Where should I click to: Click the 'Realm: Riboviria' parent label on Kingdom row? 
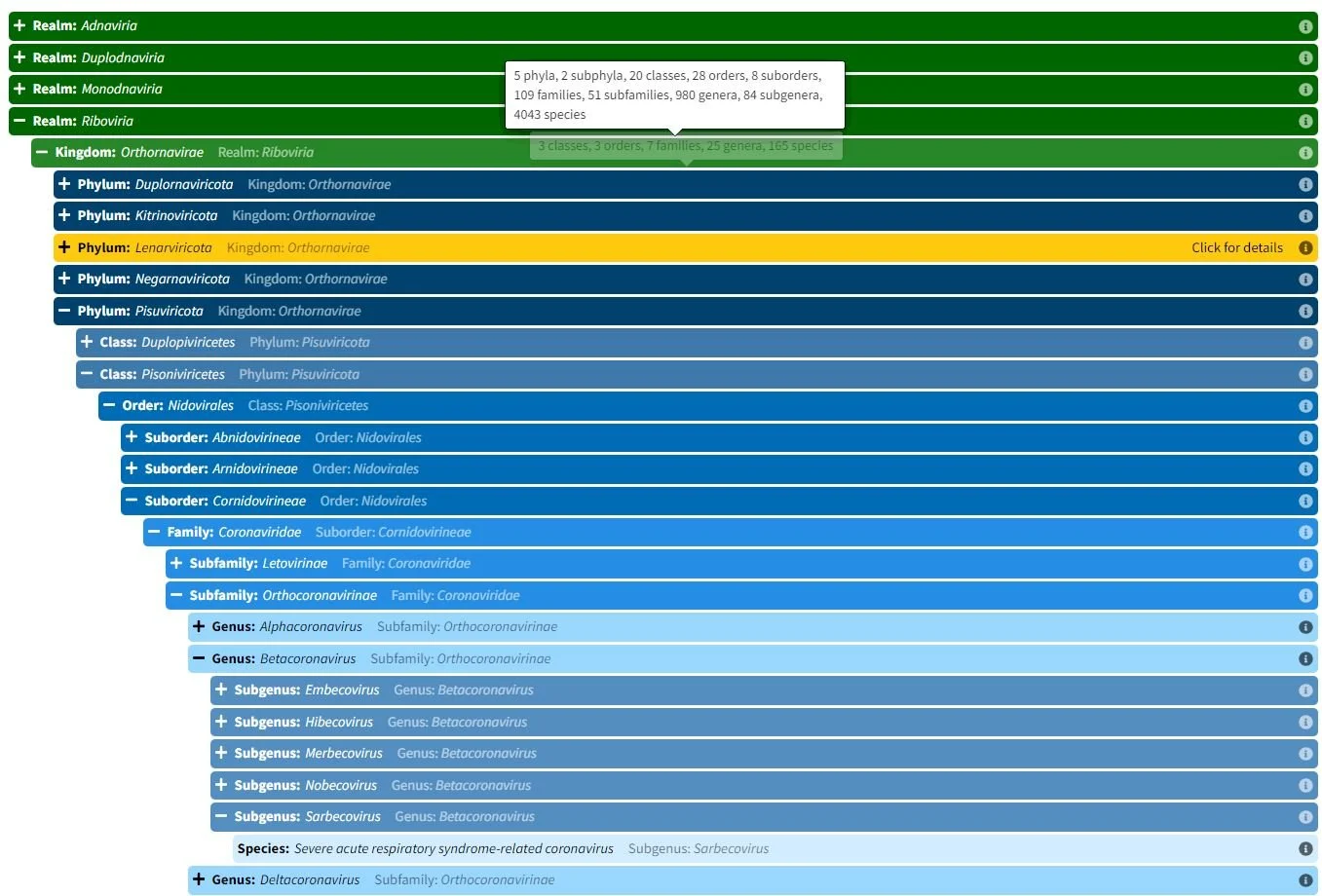point(266,152)
